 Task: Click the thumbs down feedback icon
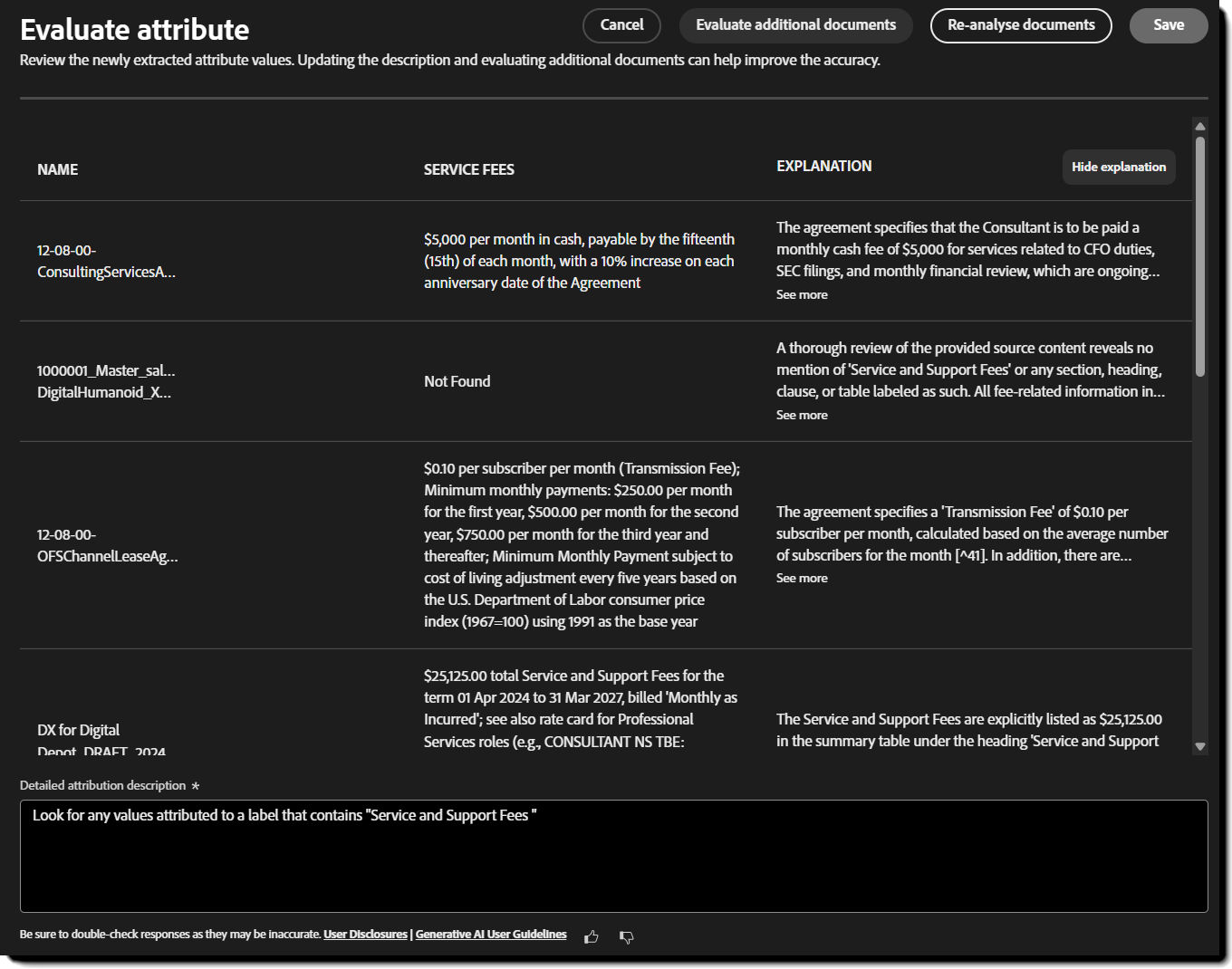coord(626,936)
